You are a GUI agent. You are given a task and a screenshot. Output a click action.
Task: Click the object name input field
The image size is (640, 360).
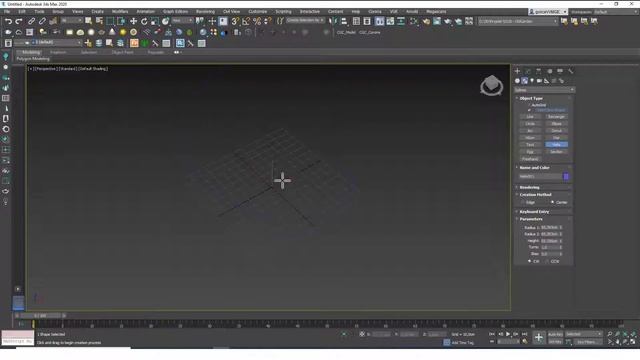(x=540, y=176)
